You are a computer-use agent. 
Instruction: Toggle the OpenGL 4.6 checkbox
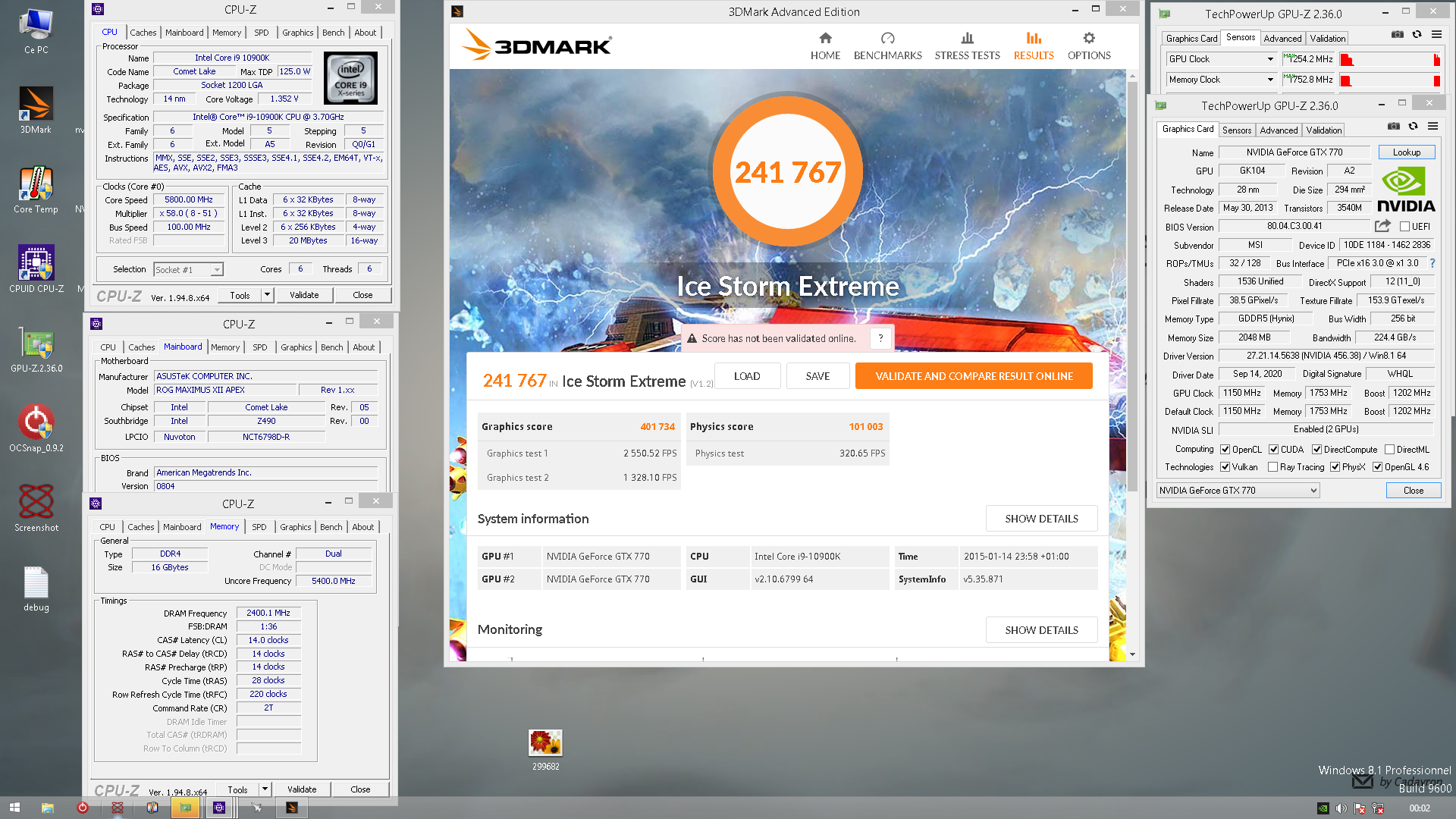click(1377, 466)
